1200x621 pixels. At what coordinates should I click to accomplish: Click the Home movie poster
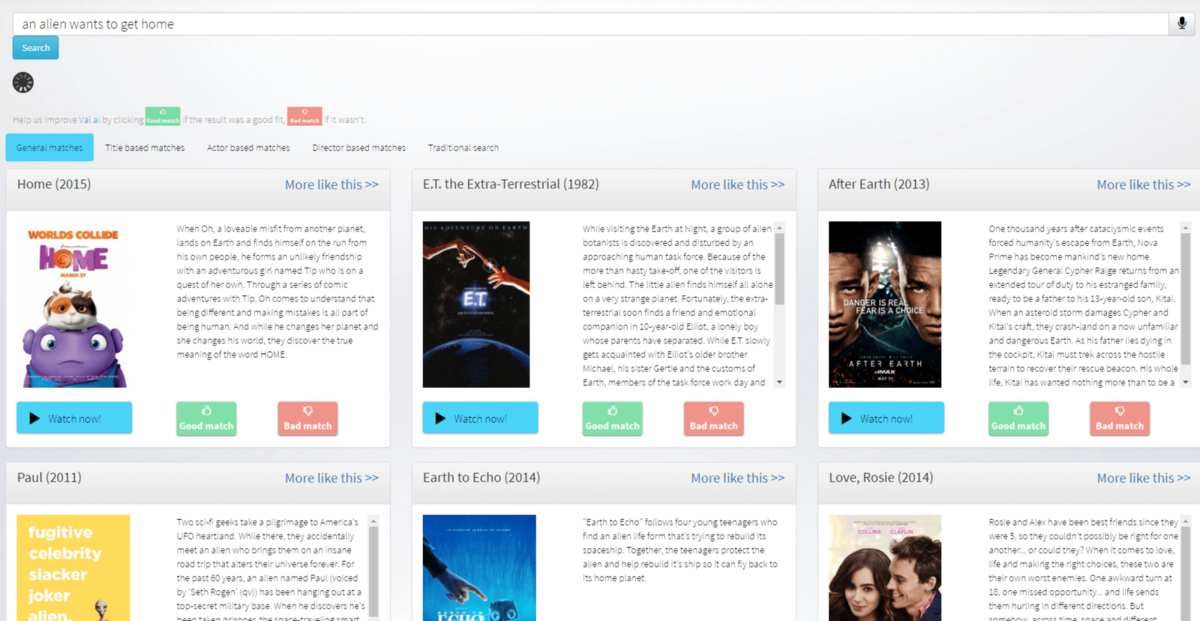(x=74, y=305)
